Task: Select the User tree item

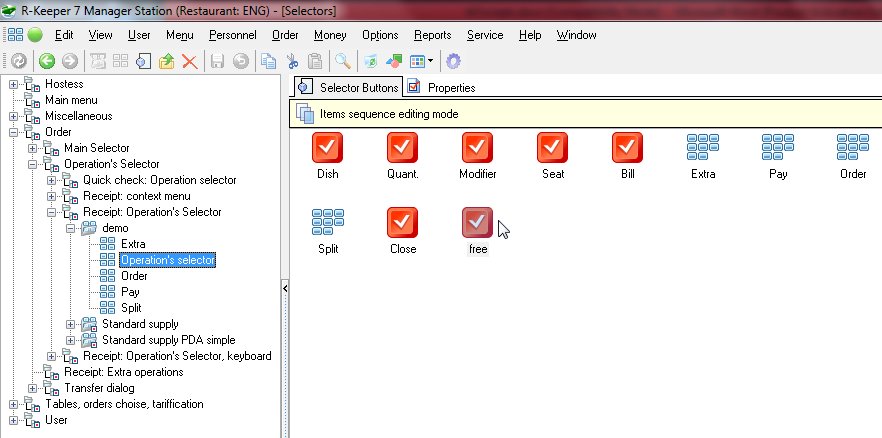Action: click(56, 420)
